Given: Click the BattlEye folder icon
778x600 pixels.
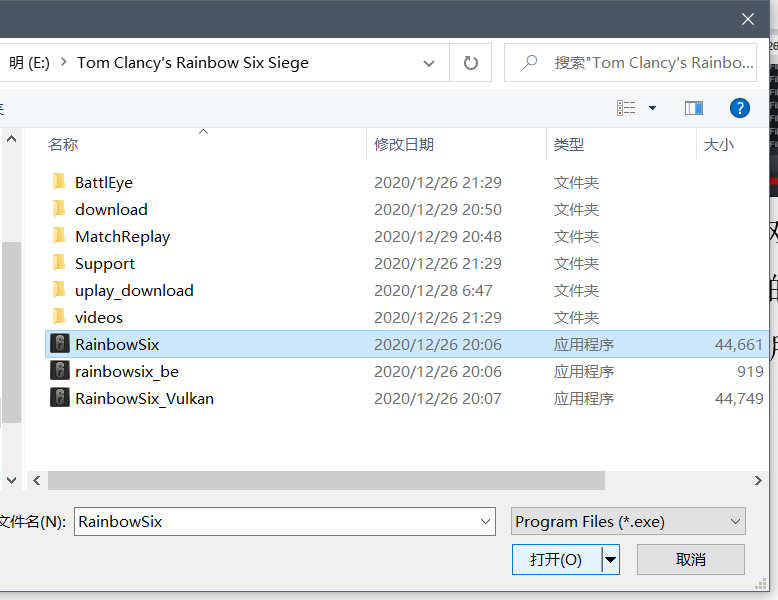Looking at the screenshot, I should pos(59,182).
